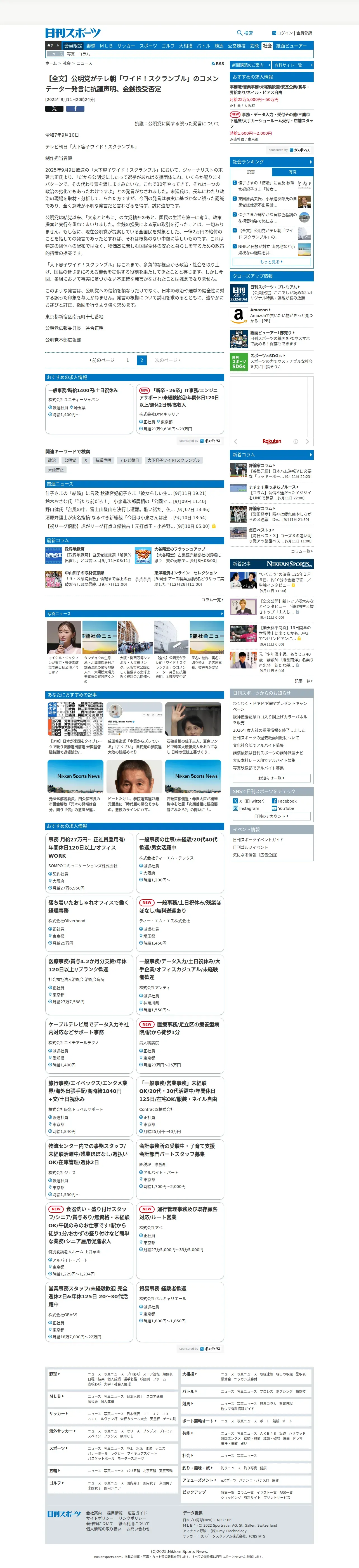Viewport: 359px width, 1568px height.
Task: Select the 記事 ranking tab
Action: pos(251,172)
